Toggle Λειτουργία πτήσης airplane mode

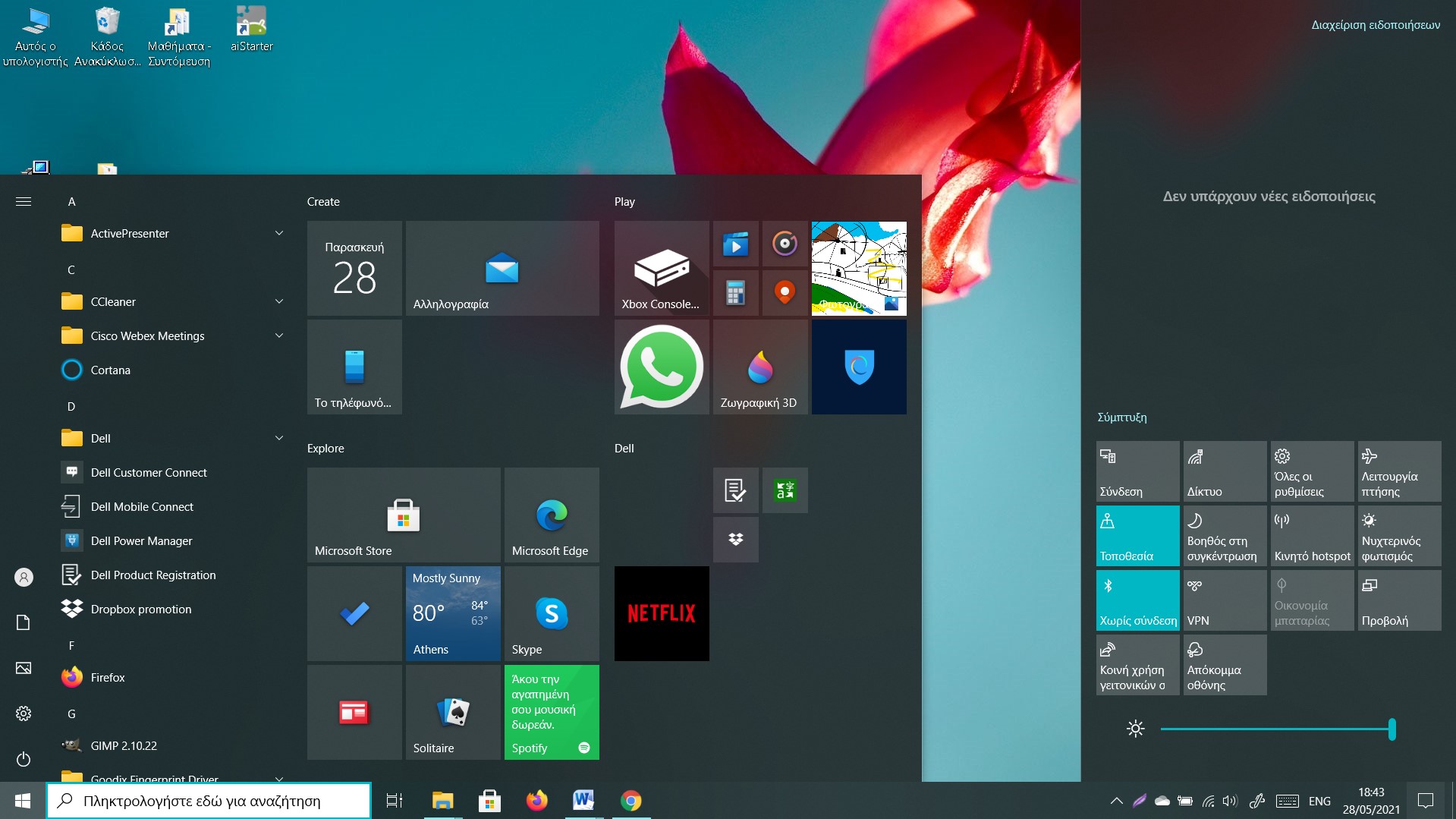coord(1399,471)
